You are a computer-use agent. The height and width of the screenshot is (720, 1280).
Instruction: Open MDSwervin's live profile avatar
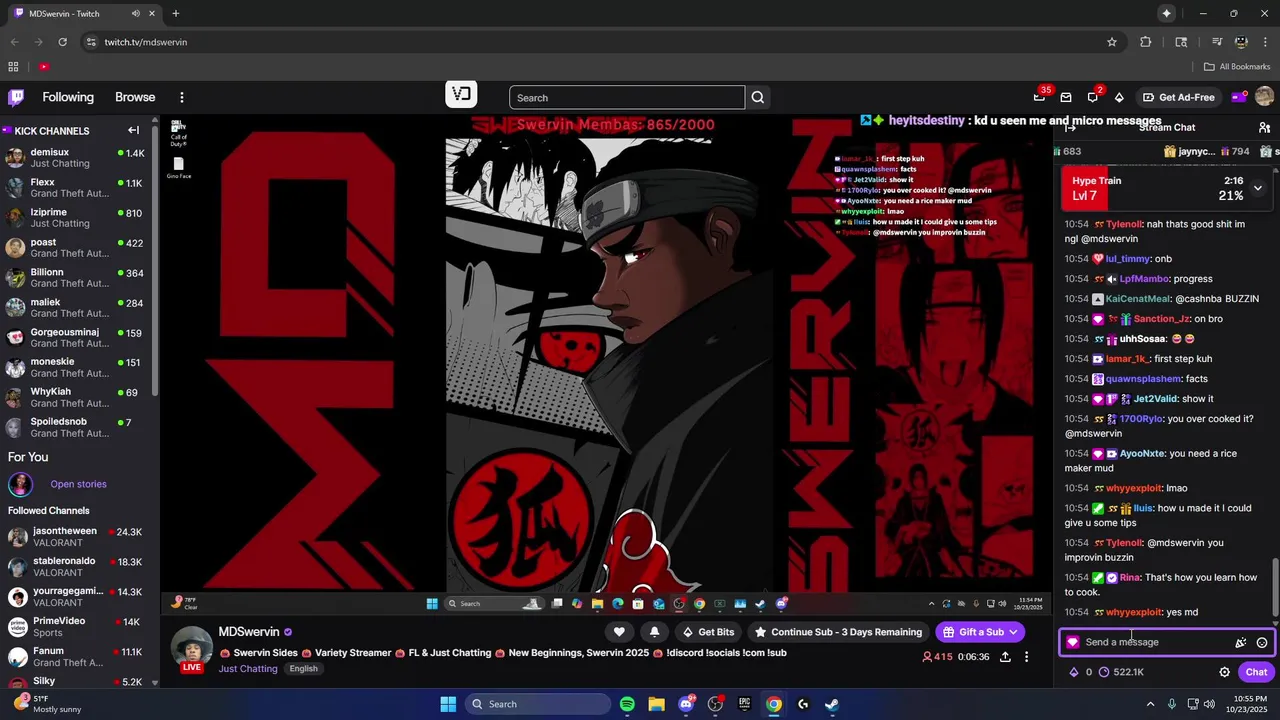pyautogui.click(x=191, y=648)
